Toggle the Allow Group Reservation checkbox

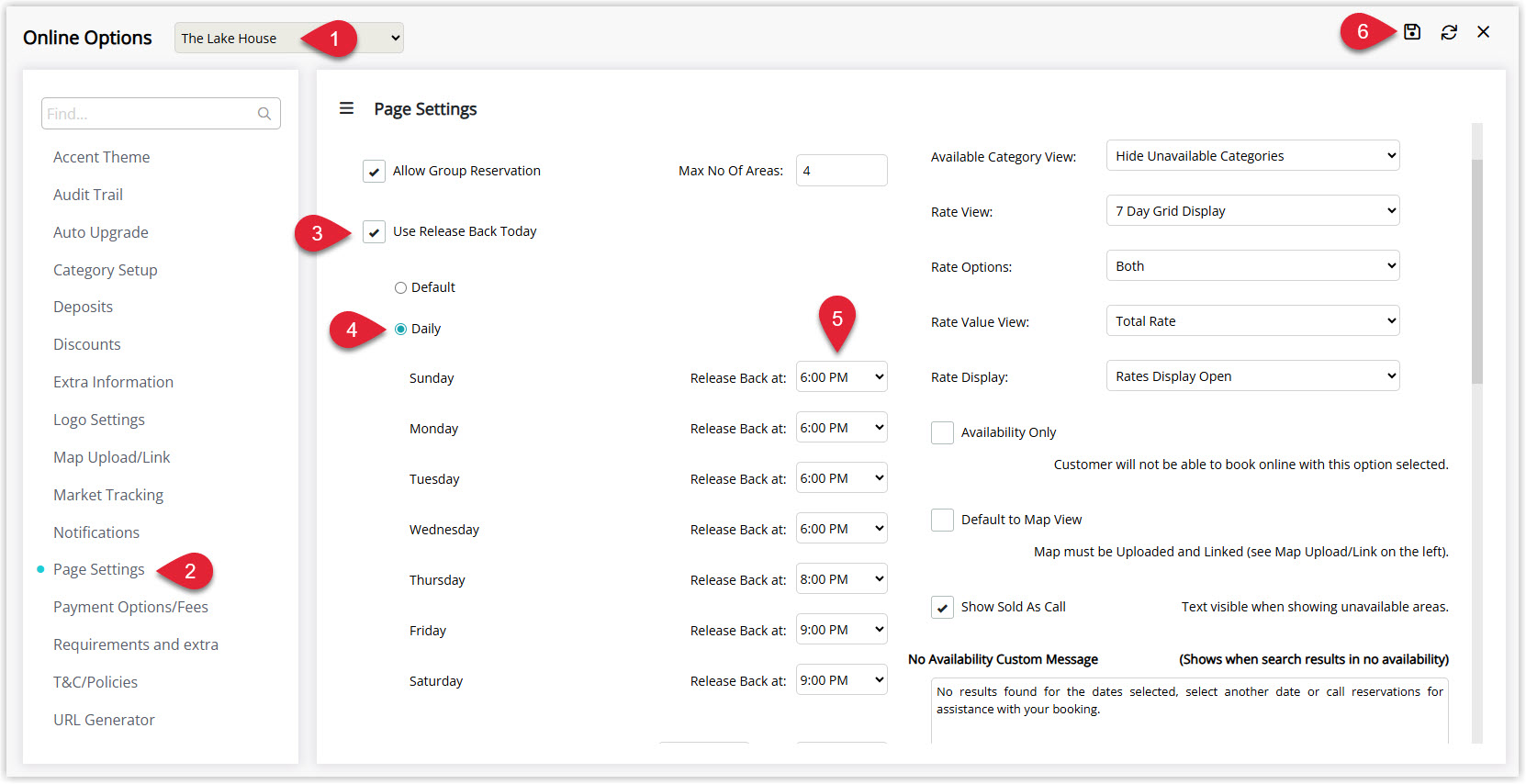pos(374,172)
